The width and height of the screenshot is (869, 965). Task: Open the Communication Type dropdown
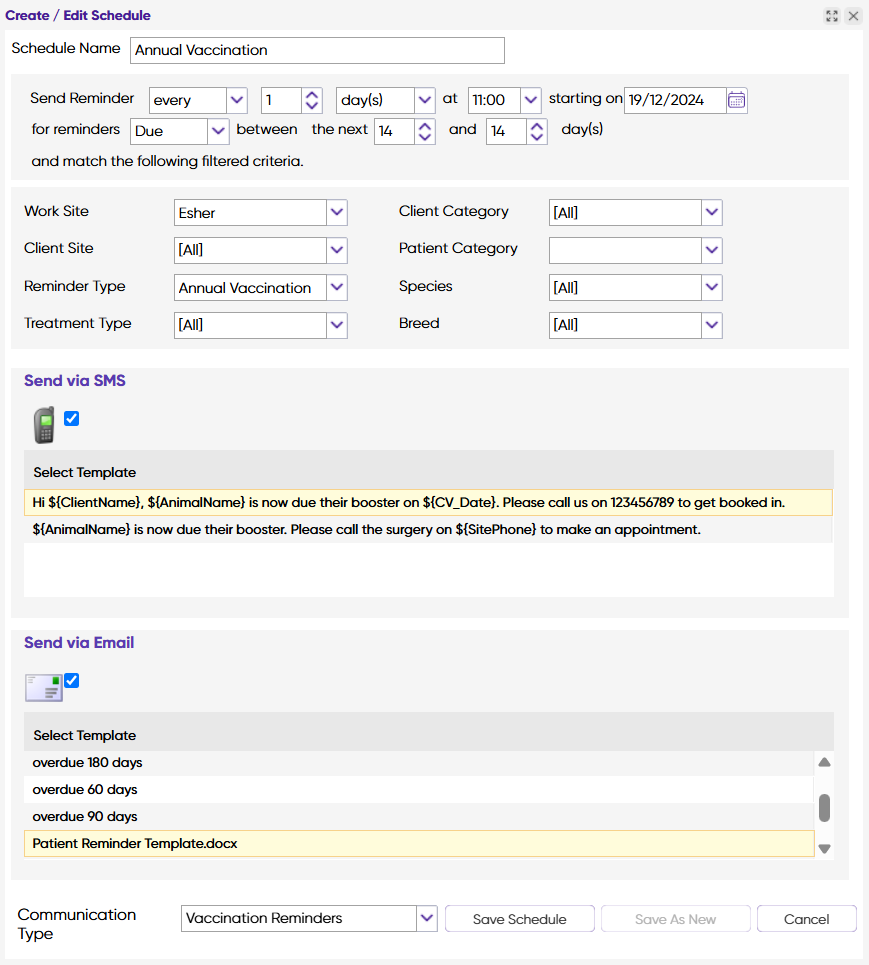pyautogui.click(x=427, y=918)
